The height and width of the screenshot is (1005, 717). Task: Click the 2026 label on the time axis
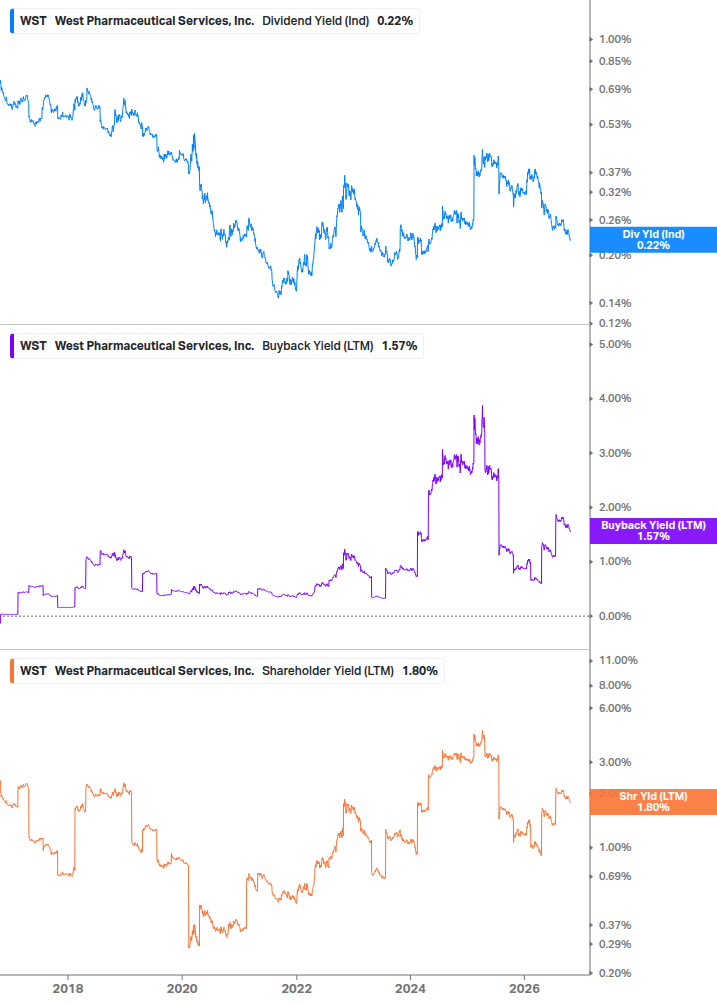point(524,988)
